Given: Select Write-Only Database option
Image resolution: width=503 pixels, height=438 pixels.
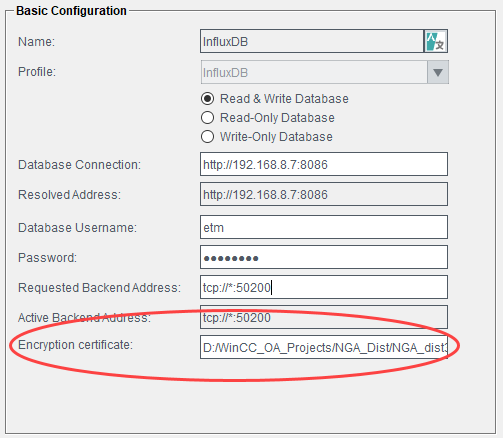Looking at the screenshot, I should point(207,137).
